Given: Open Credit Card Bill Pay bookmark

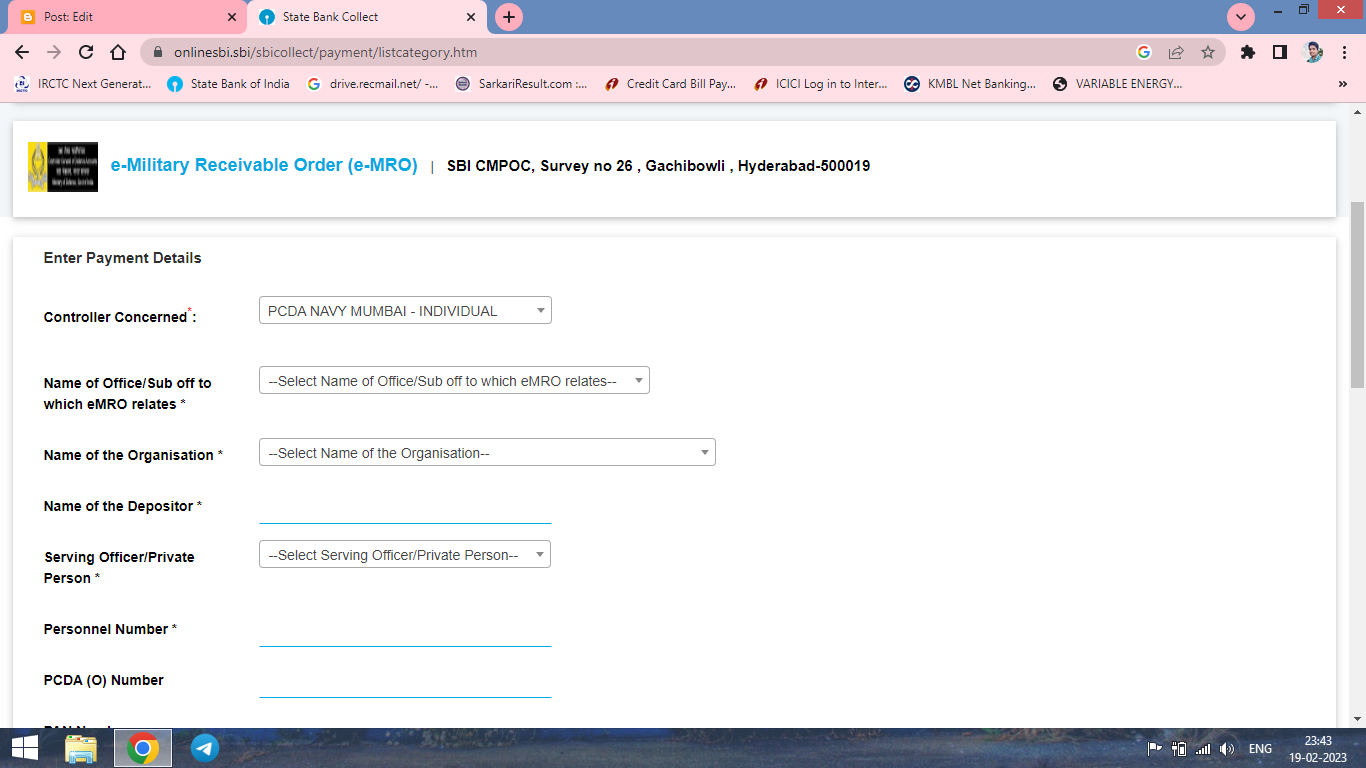Looking at the screenshot, I should [x=671, y=84].
